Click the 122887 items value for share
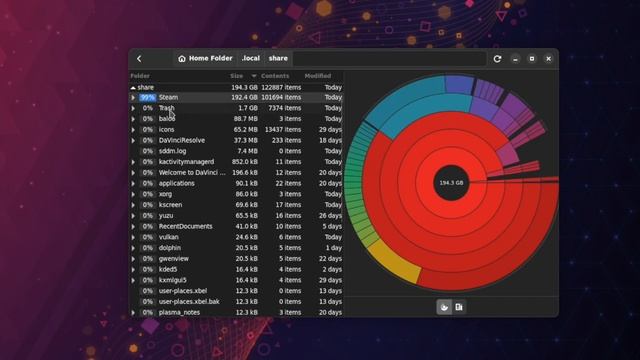Image resolution: width=640 pixels, height=360 pixels. pyautogui.click(x=281, y=87)
